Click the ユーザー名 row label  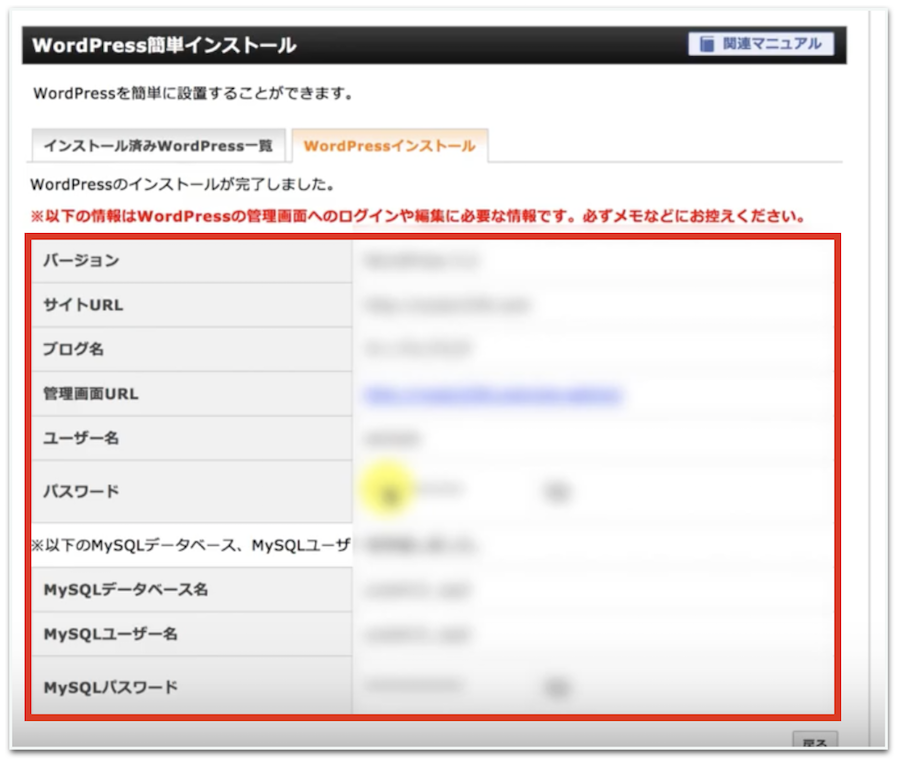(x=81, y=438)
